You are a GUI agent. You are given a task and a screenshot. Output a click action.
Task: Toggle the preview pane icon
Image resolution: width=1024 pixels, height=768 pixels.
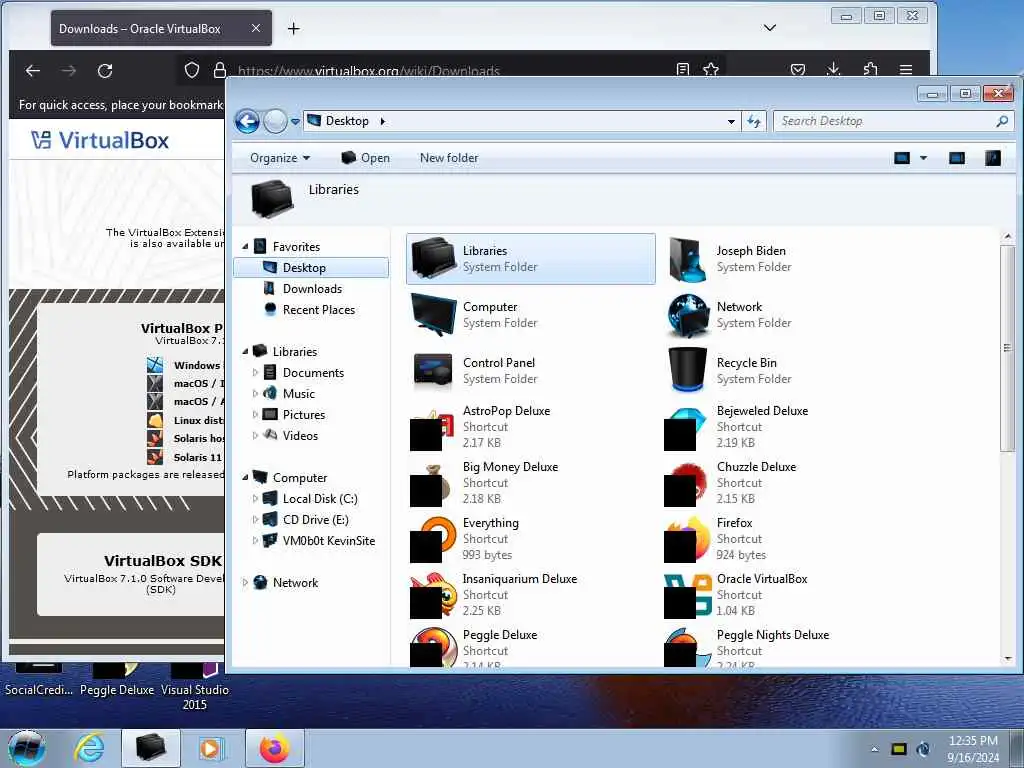957,158
